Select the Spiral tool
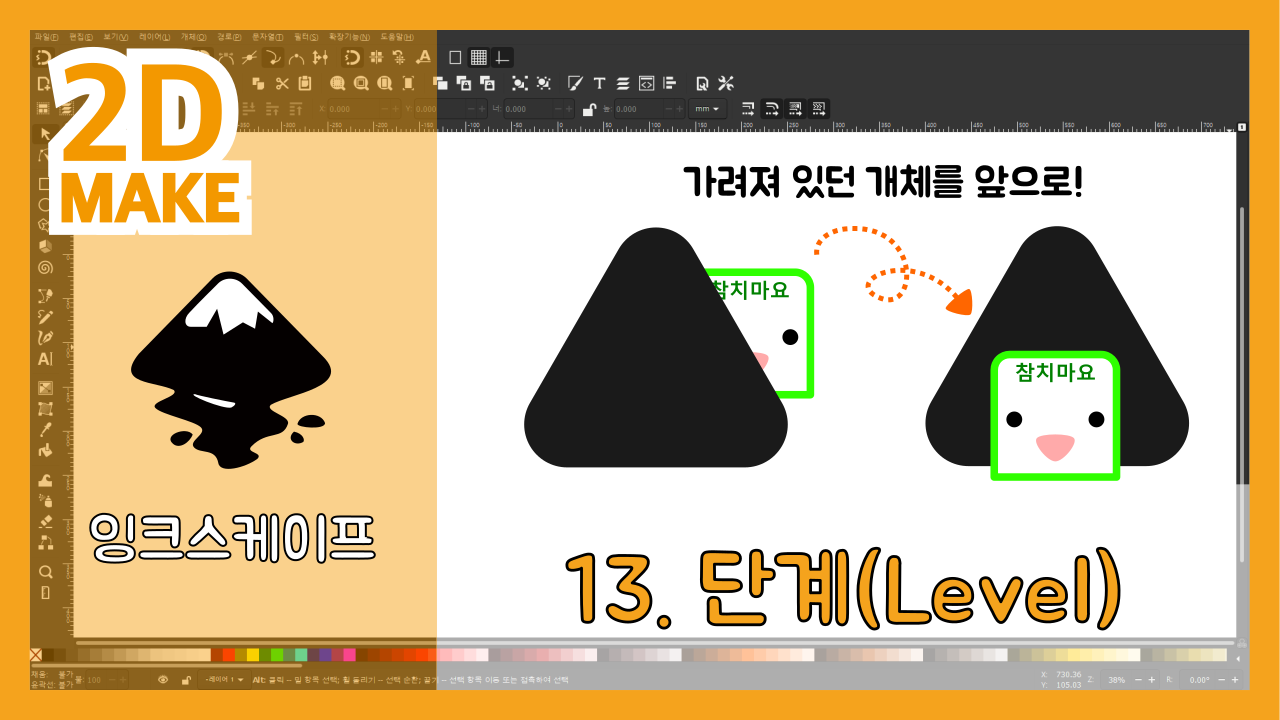This screenshot has height=720, width=1280. coord(45,267)
